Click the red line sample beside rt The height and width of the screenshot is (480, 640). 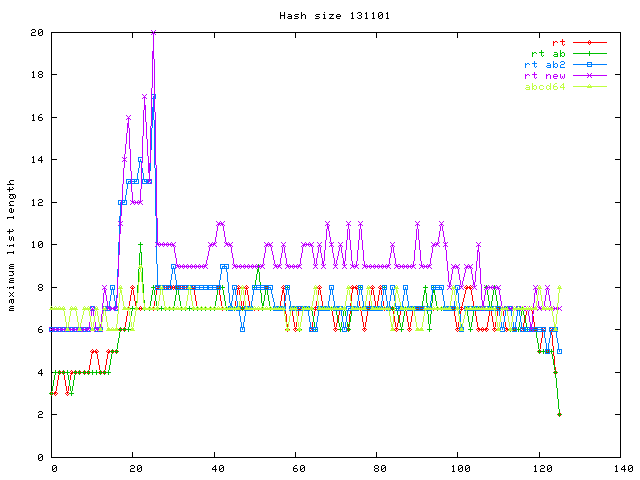coord(589,42)
